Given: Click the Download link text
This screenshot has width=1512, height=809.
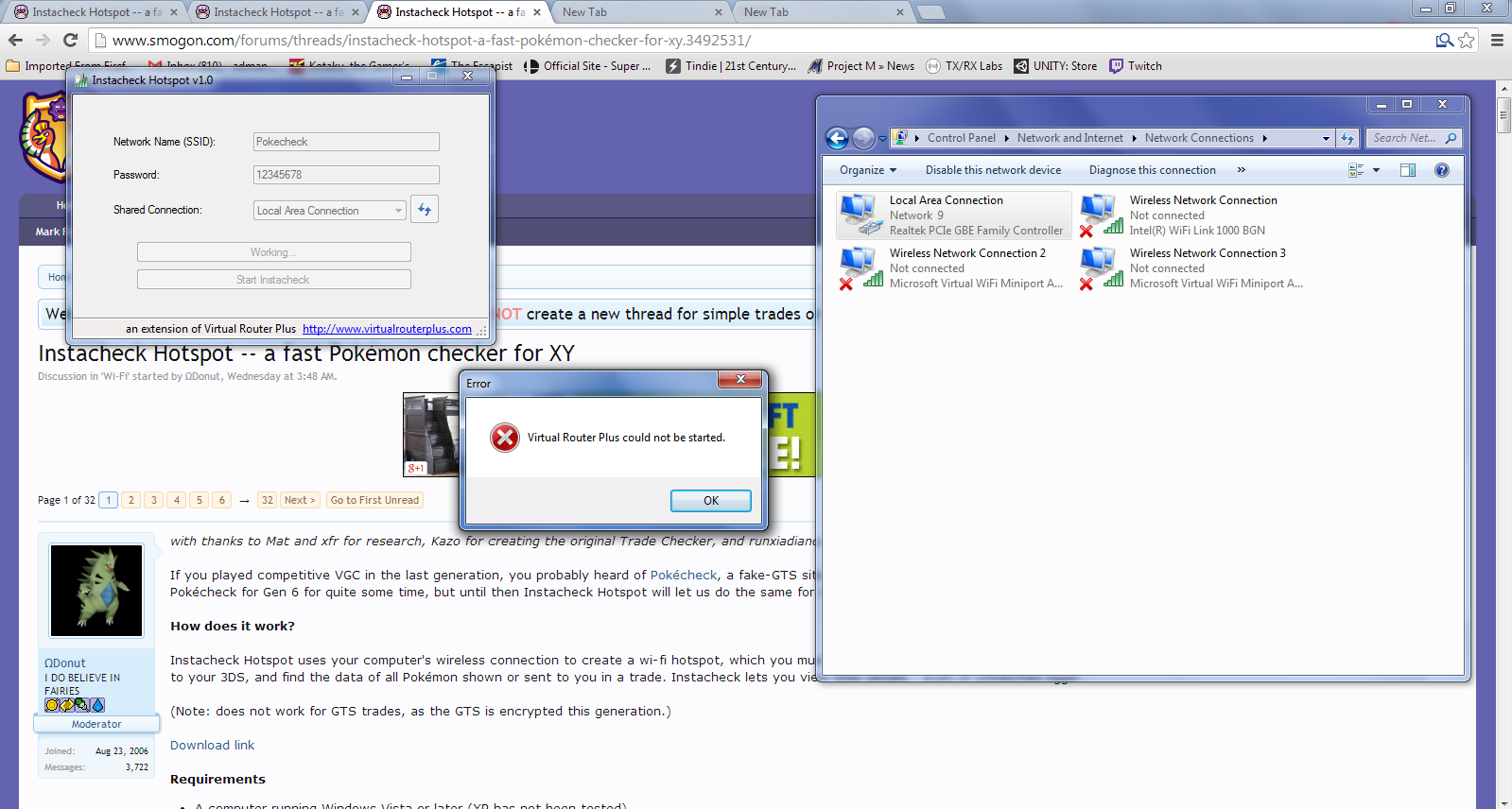Looking at the screenshot, I should (212, 745).
